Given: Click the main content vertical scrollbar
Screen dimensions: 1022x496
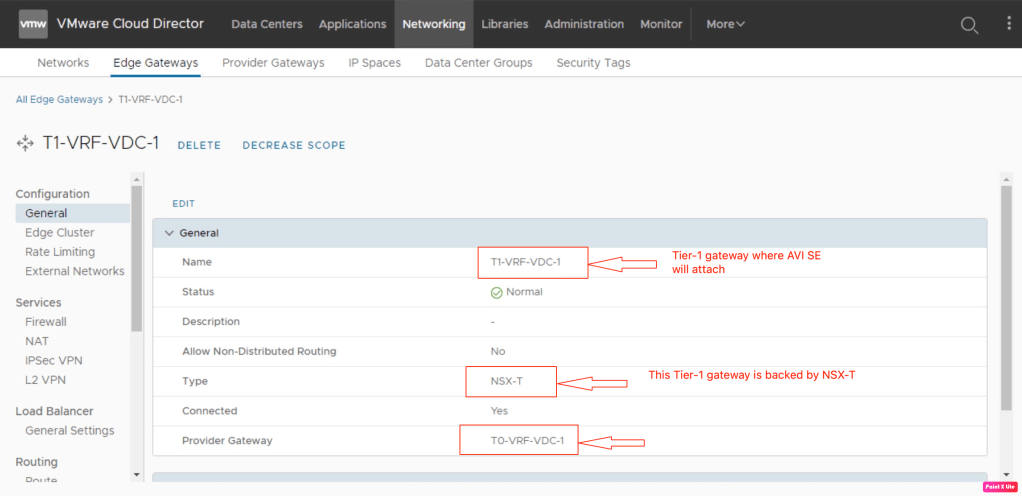Looking at the screenshot, I should tap(1007, 300).
